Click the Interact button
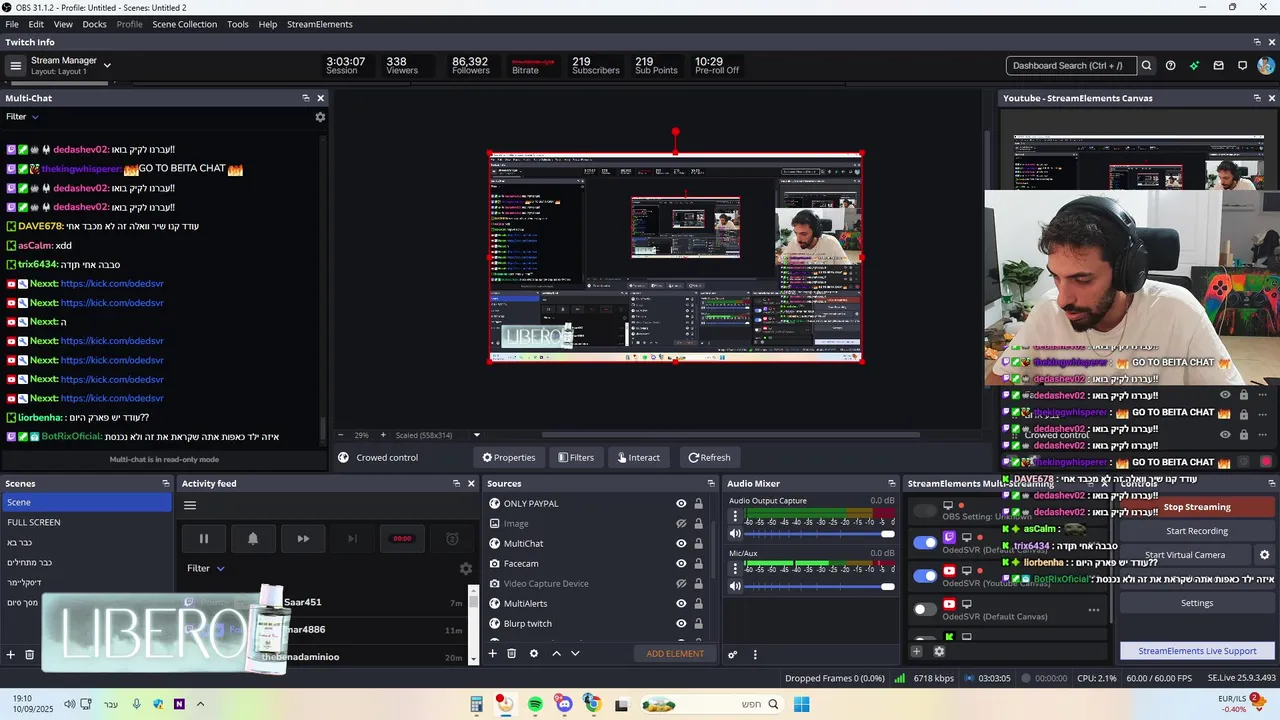 [639, 458]
